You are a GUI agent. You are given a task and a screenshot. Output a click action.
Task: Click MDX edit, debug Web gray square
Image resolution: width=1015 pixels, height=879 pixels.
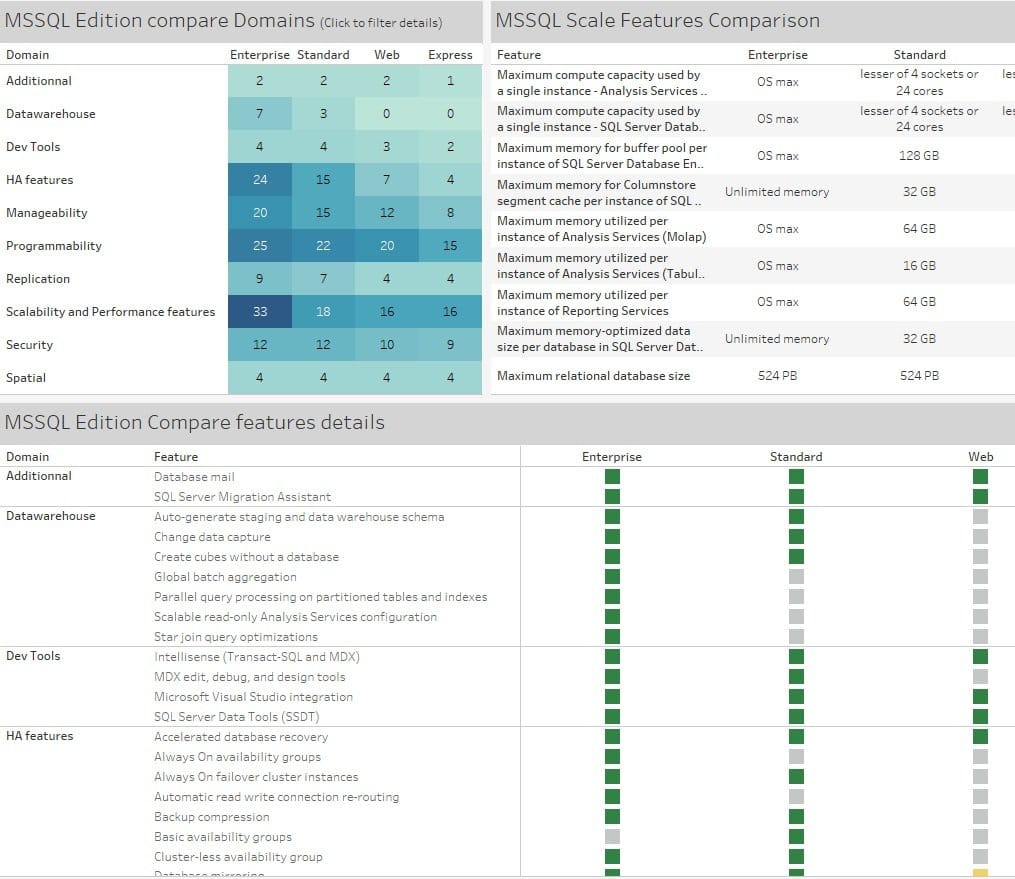click(980, 676)
